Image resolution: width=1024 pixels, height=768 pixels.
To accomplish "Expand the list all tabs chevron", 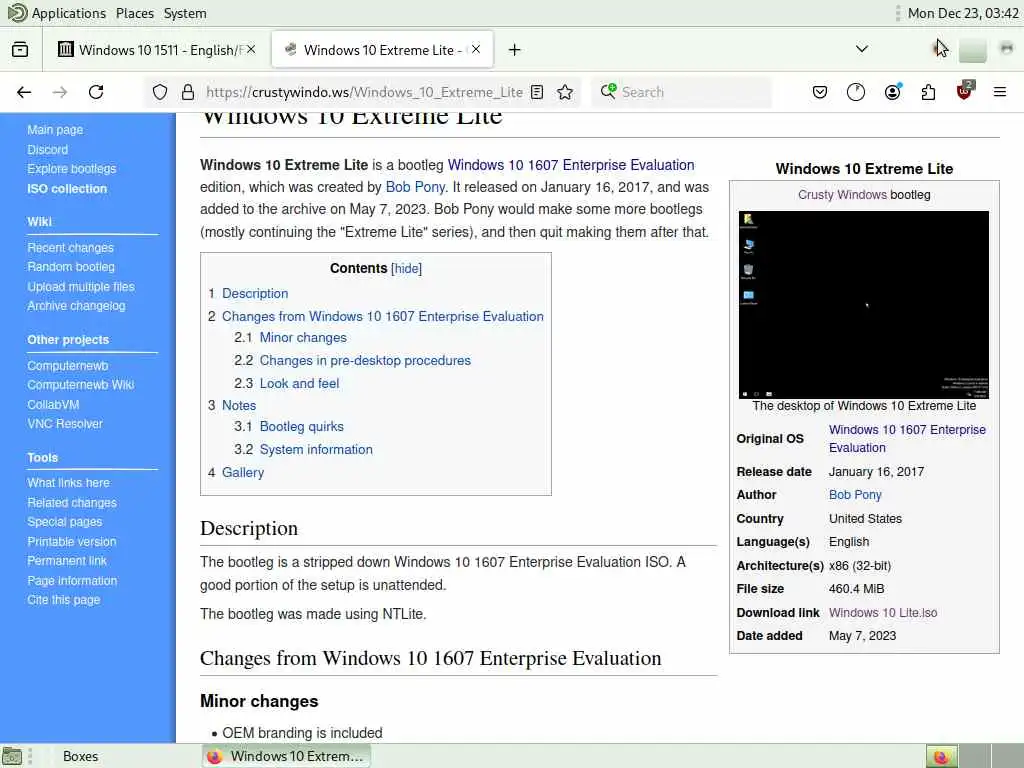I will pos(861,49).
